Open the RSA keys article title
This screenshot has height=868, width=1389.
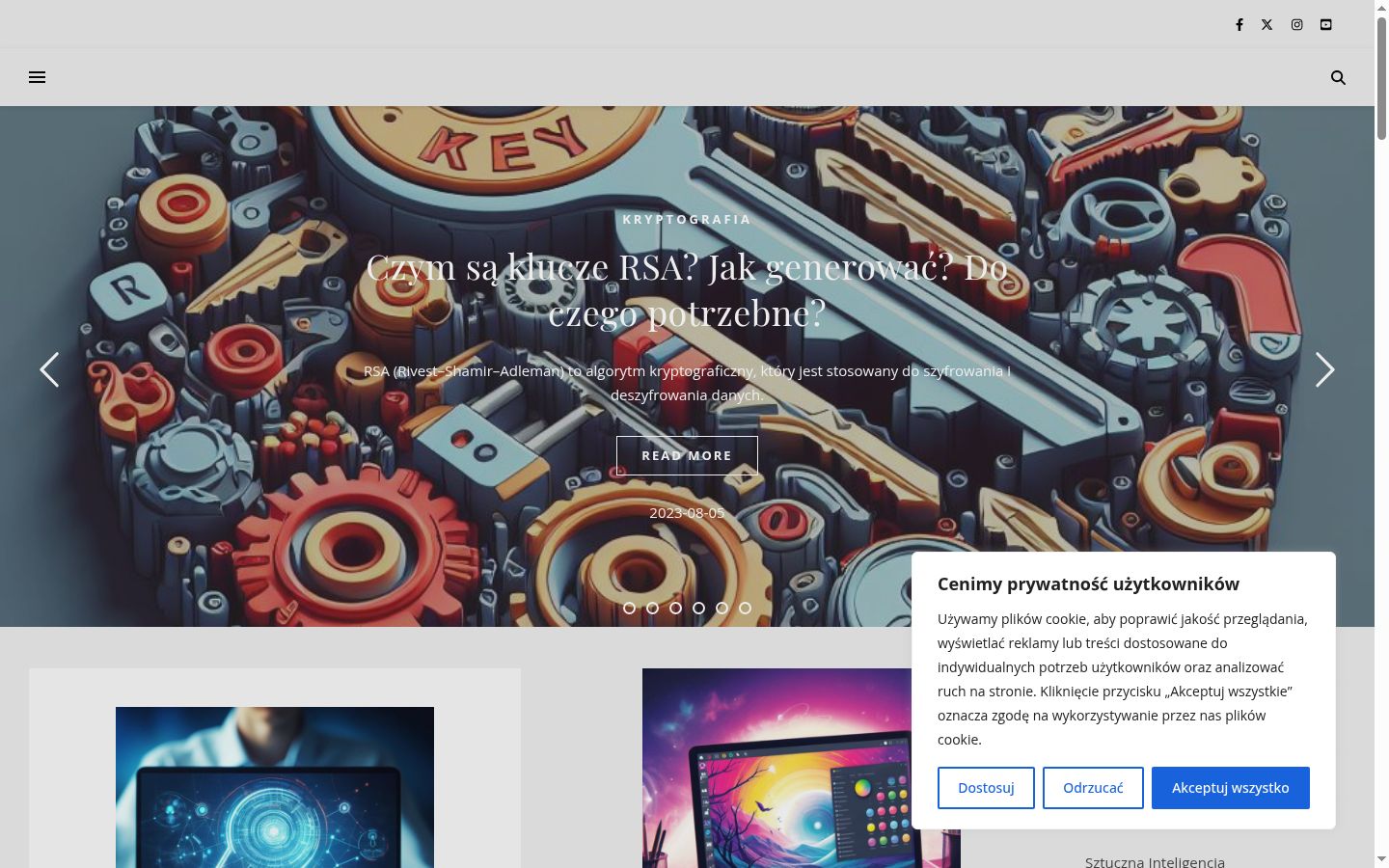(687, 289)
